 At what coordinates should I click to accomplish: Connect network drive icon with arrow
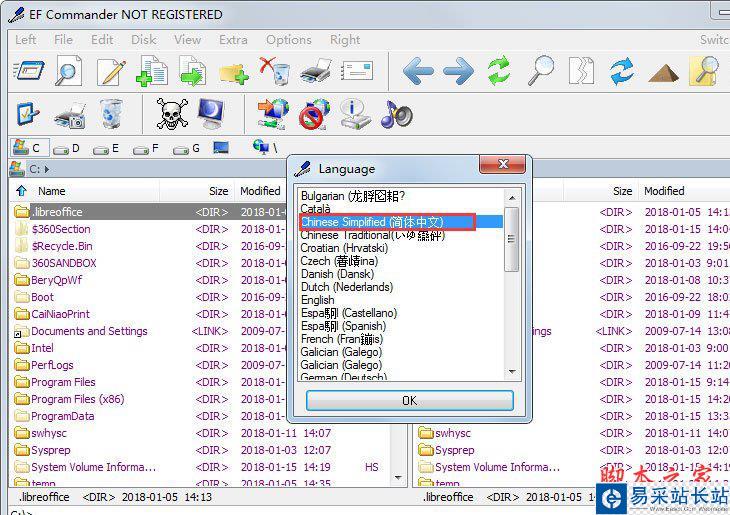(273, 114)
